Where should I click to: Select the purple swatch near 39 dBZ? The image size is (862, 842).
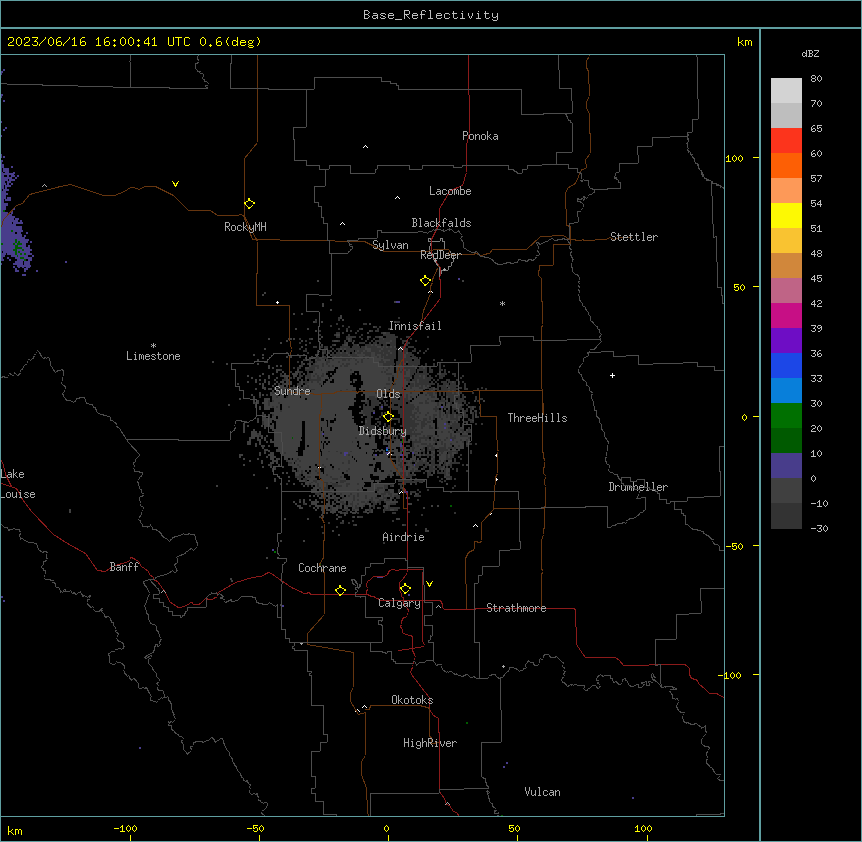pyautogui.click(x=786, y=340)
